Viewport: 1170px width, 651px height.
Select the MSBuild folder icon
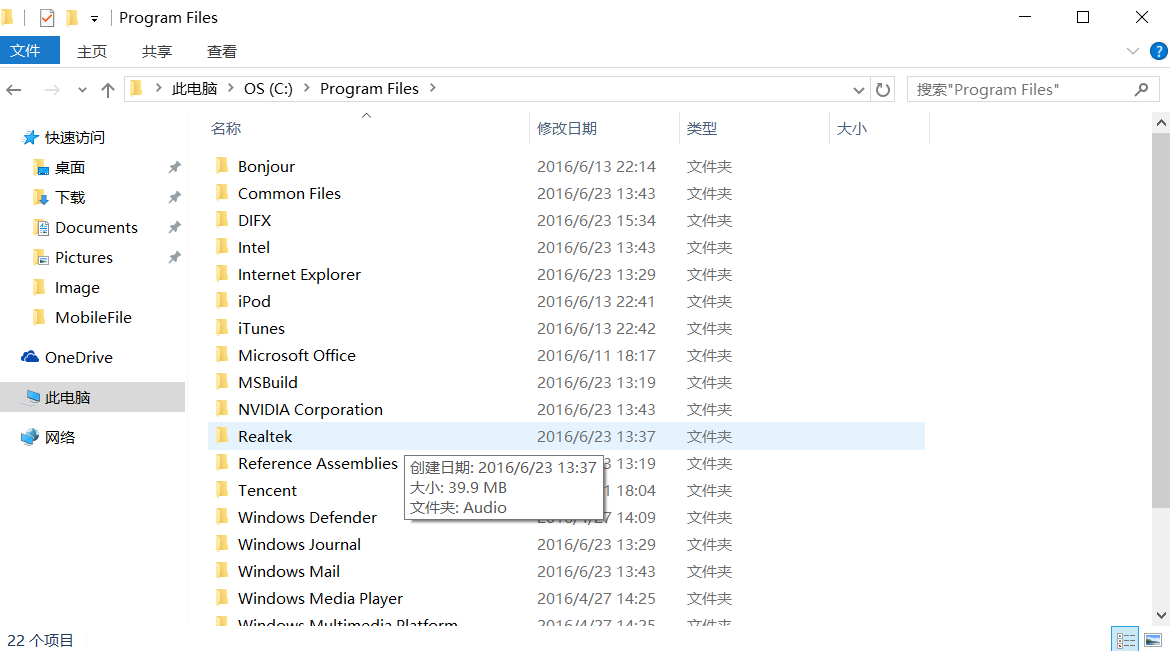222,381
